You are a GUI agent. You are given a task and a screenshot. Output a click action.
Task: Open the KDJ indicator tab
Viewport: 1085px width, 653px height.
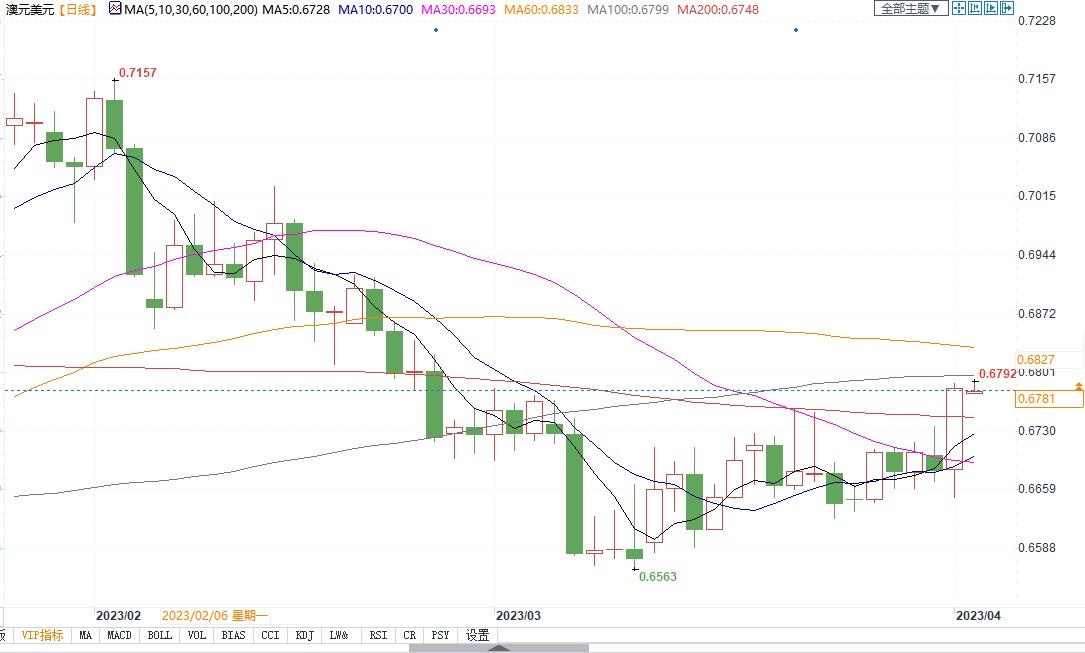pos(304,635)
